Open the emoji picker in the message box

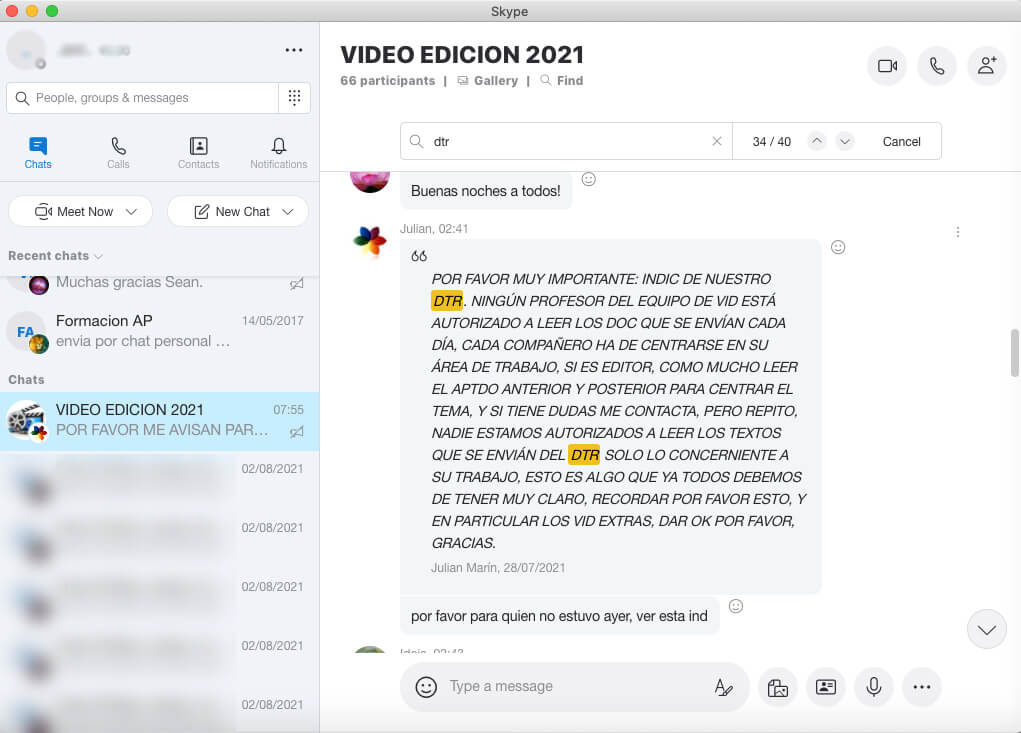point(426,687)
